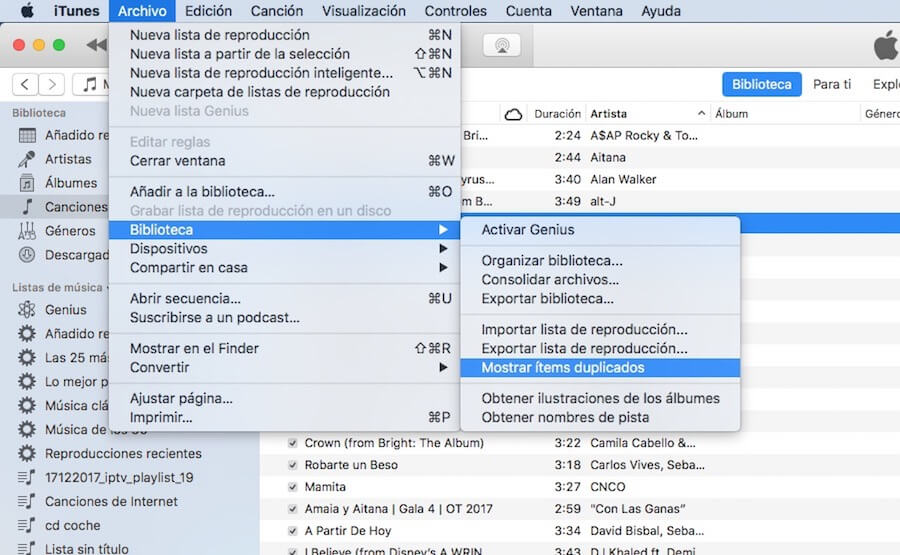Open the Ventana menu
This screenshot has width=900, height=555.
pyautogui.click(x=596, y=11)
